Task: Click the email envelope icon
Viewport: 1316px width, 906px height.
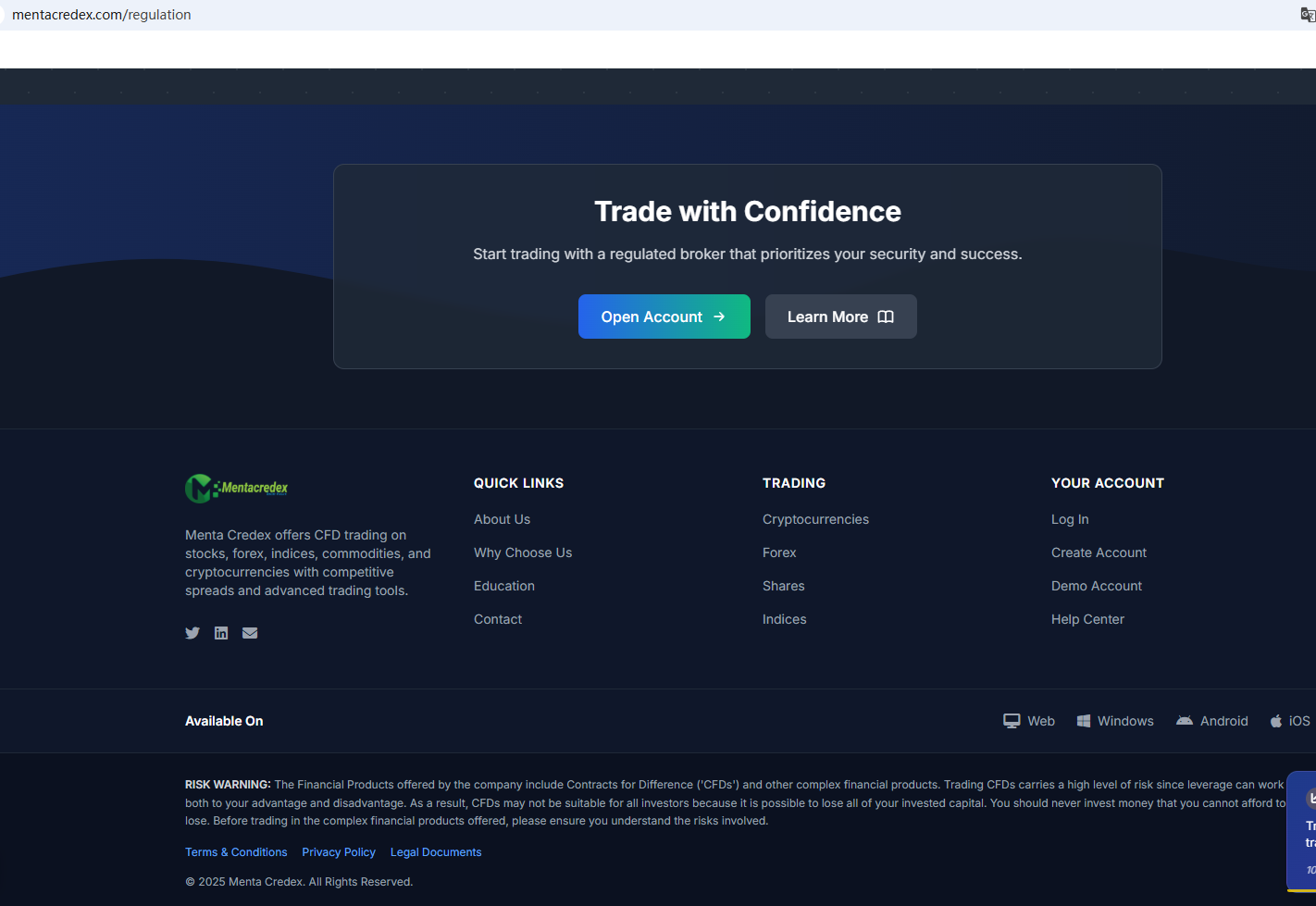Action: click(x=250, y=633)
